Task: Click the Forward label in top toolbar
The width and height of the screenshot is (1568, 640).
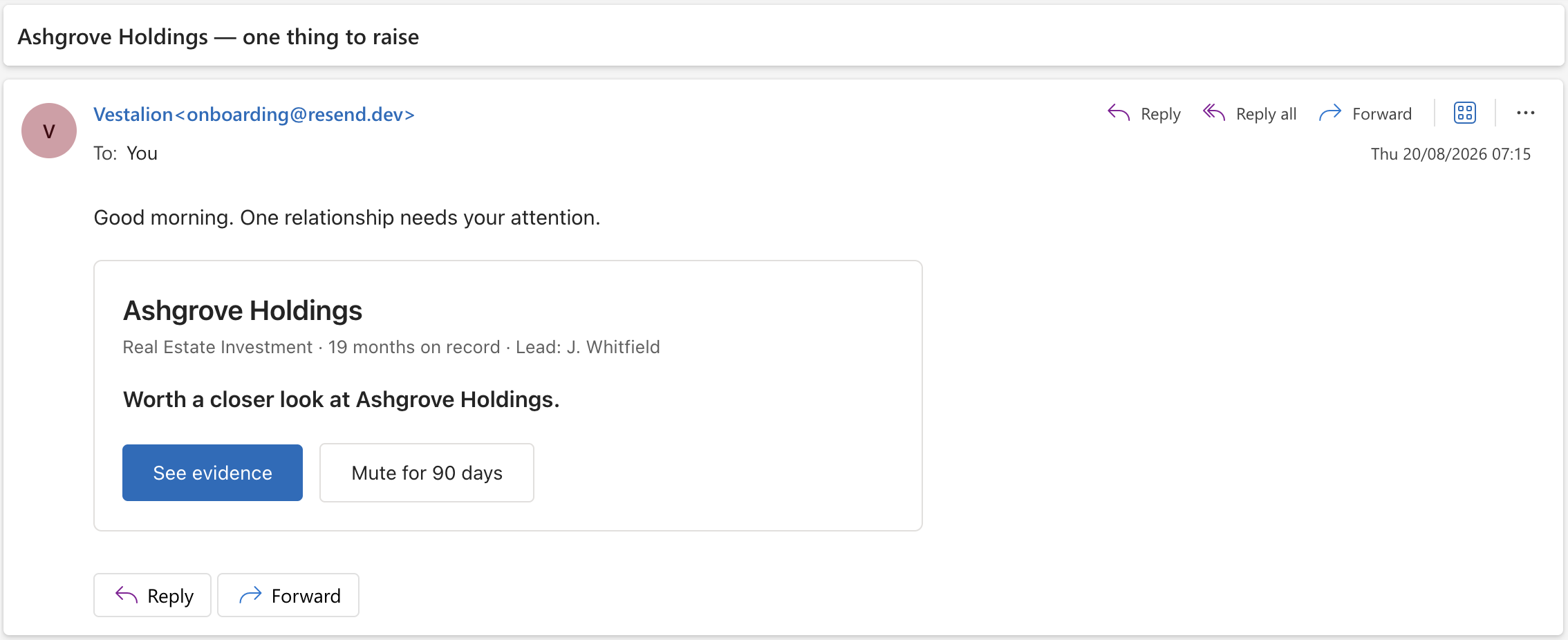Action: point(1381,114)
